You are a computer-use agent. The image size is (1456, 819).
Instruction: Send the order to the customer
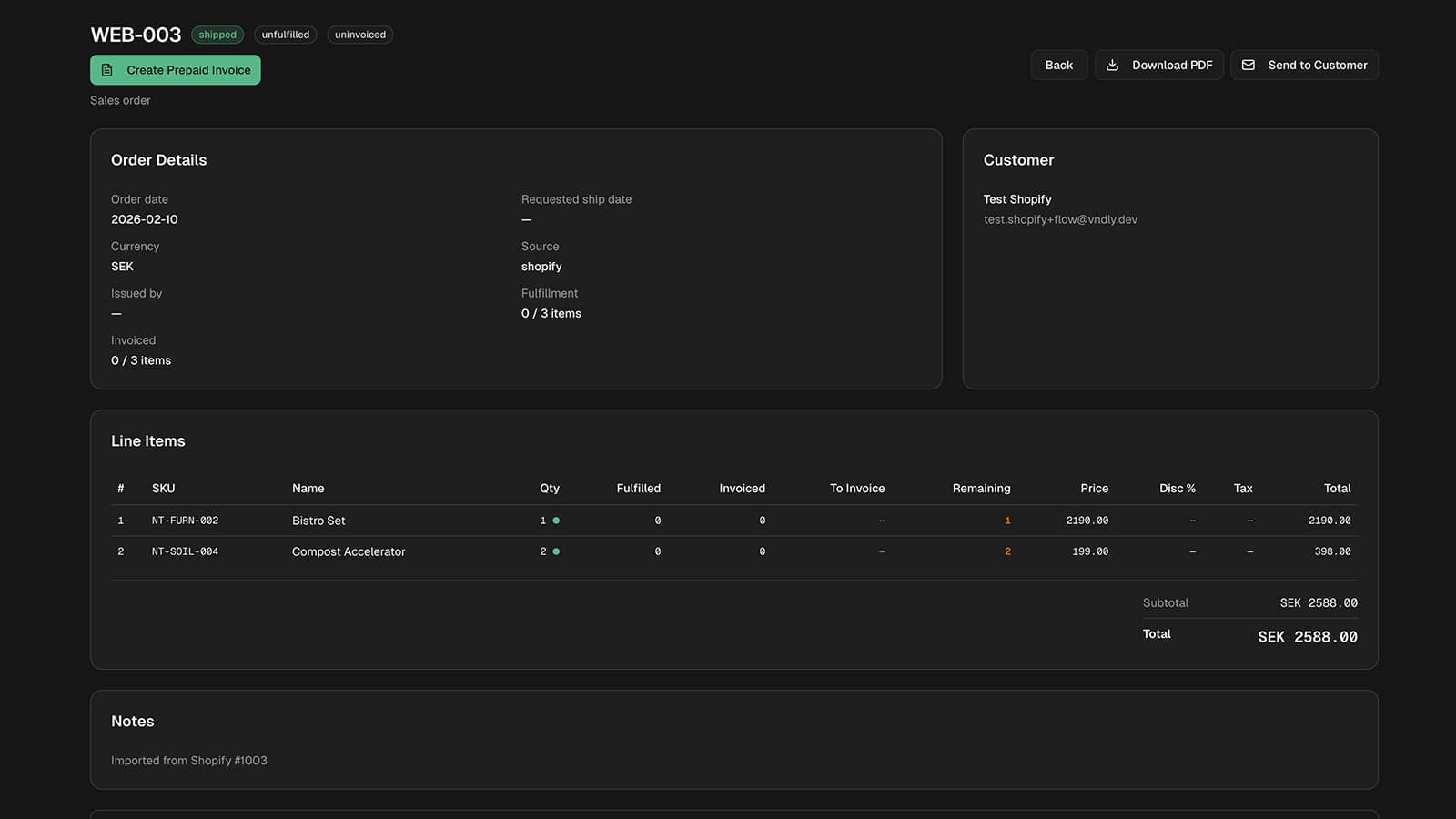tap(1305, 65)
